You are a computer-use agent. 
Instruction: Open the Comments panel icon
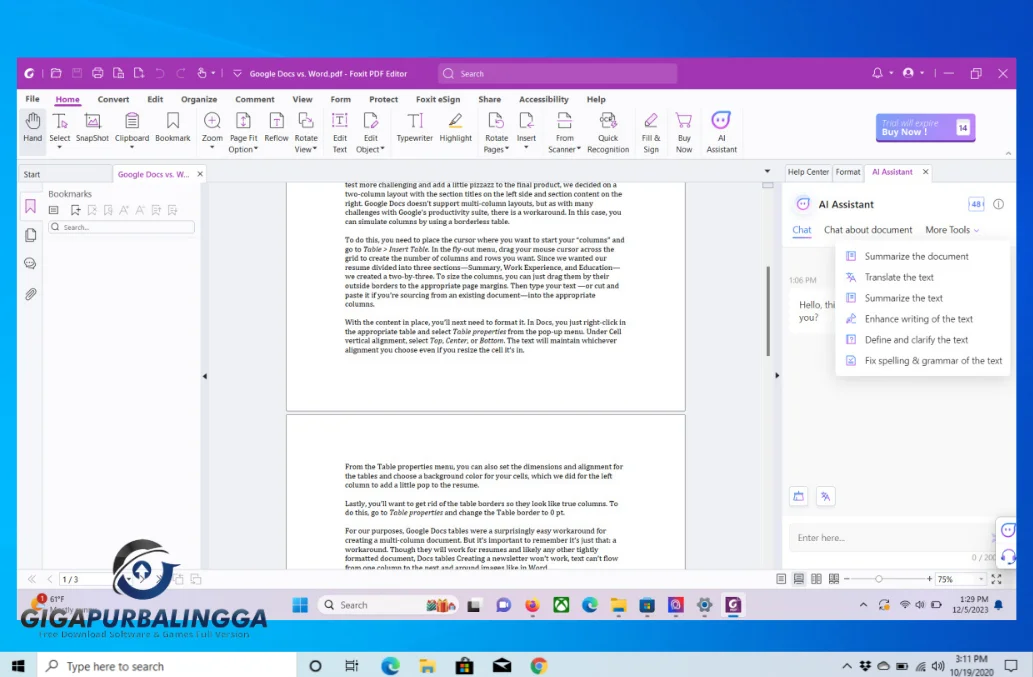point(30,263)
